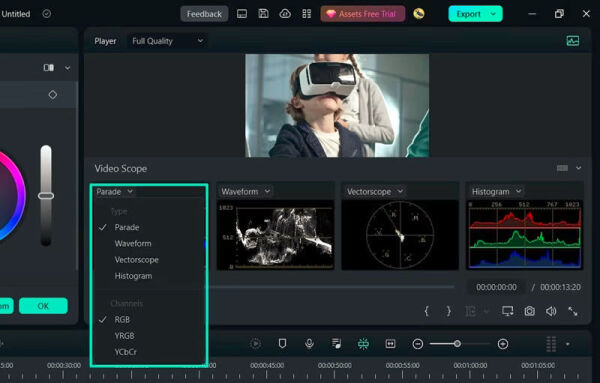Set mark out with the right brace icon
Screen dimensions: 600x383
[x=448, y=311]
